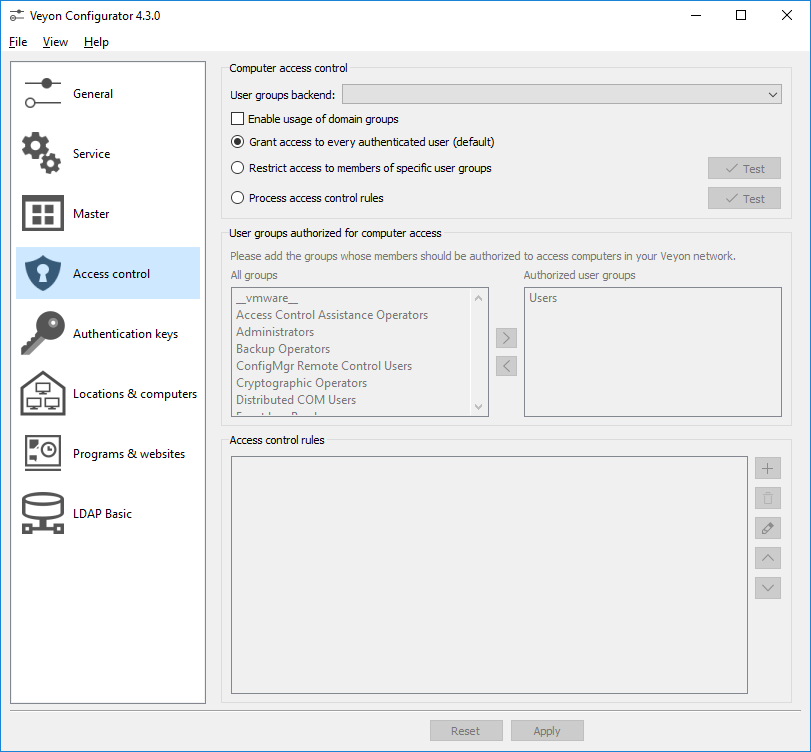Delete access control rule with trash icon
The height and width of the screenshot is (752, 811).
tap(768, 499)
